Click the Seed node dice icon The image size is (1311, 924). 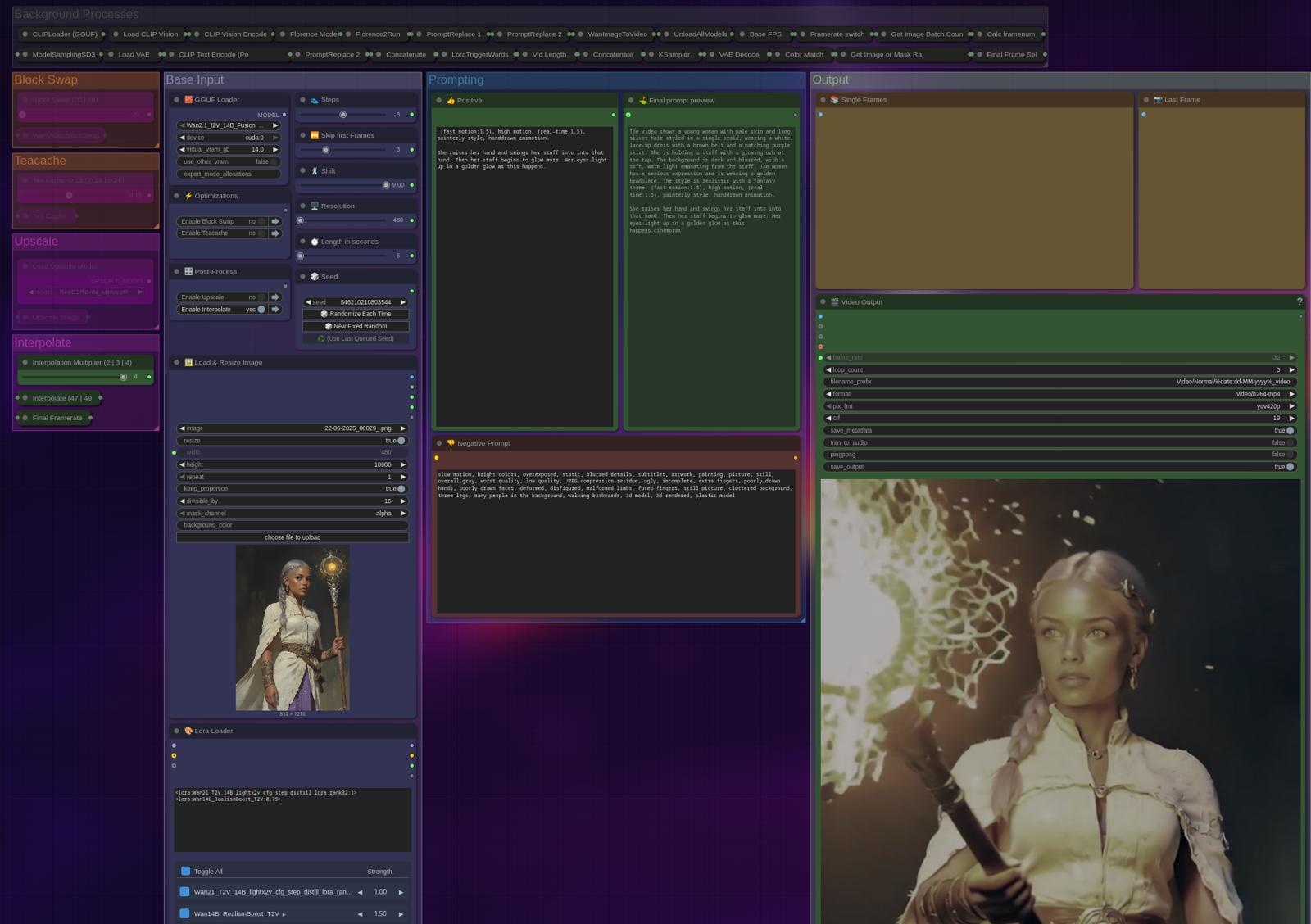(x=314, y=277)
